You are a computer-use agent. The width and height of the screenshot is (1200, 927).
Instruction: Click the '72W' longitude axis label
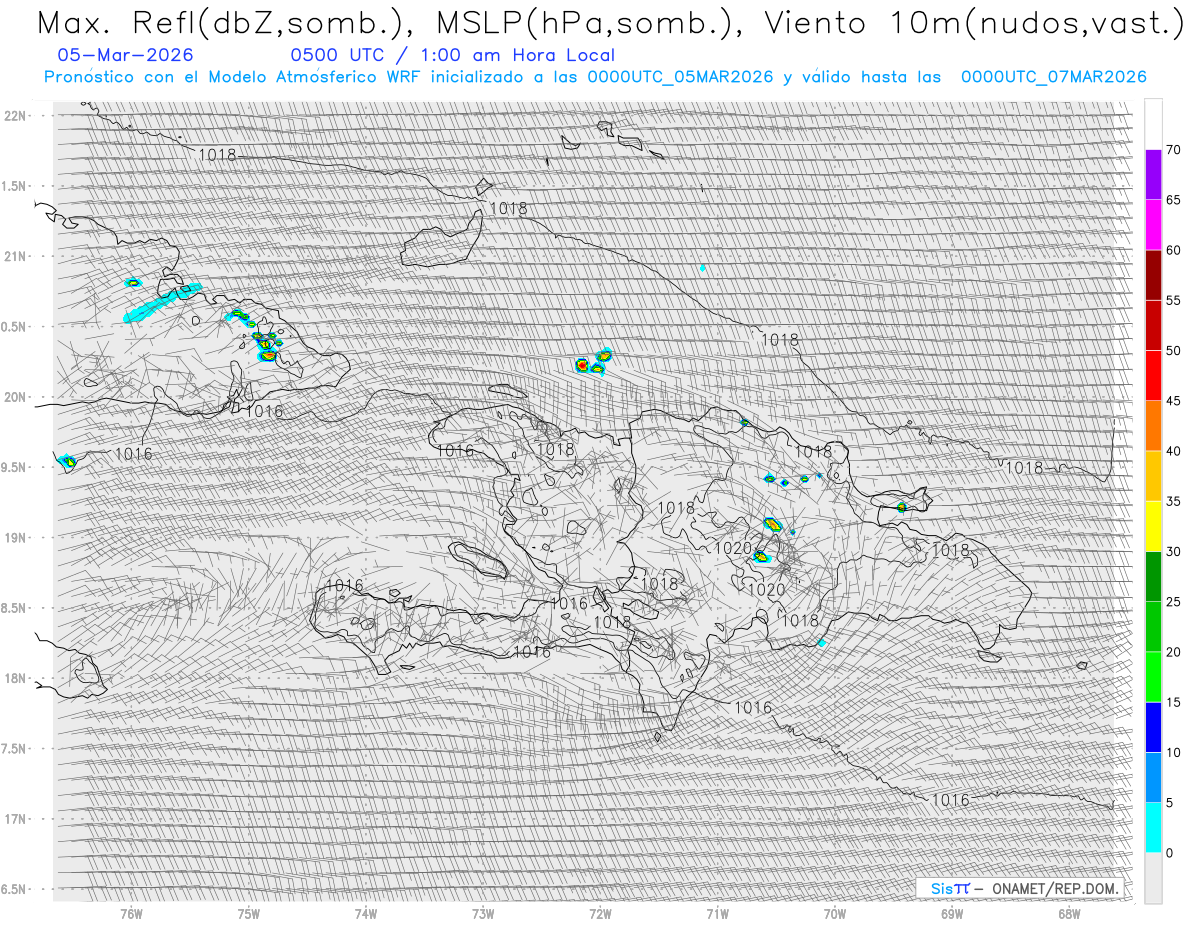pyautogui.click(x=600, y=913)
